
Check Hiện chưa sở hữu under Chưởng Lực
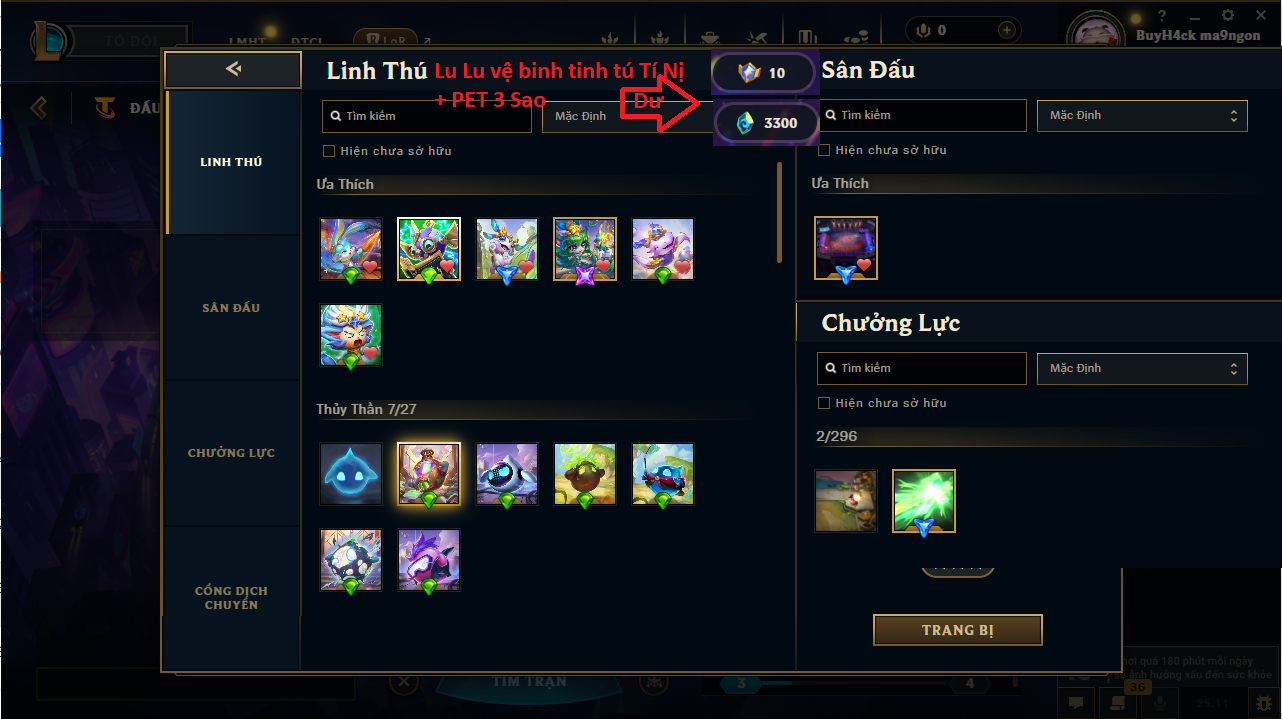[x=824, y=403]
